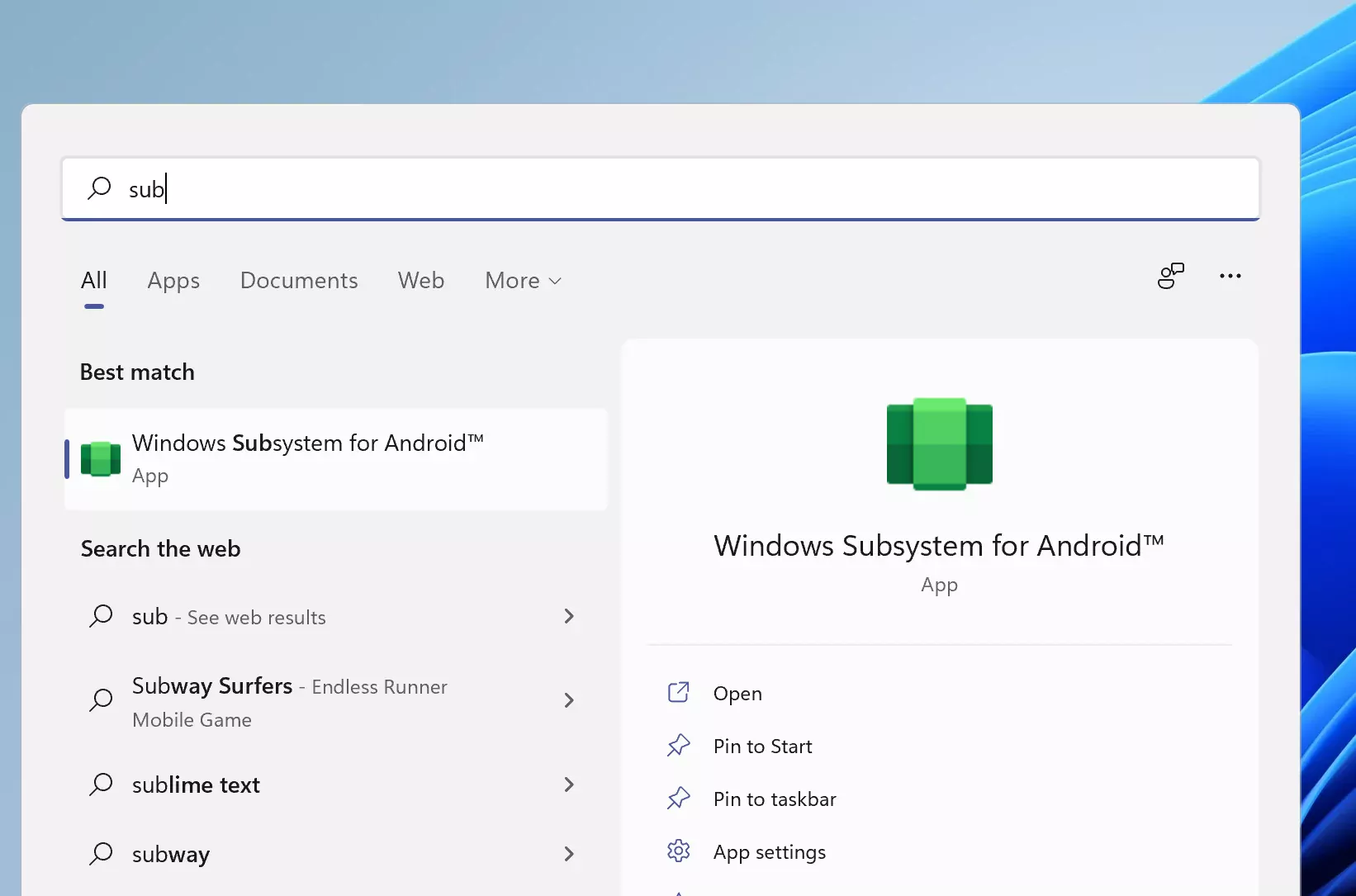The image size is (1356, 896).
Task: Click the magnifier icon next to 'sub' result
Action: tap(101, 616)
